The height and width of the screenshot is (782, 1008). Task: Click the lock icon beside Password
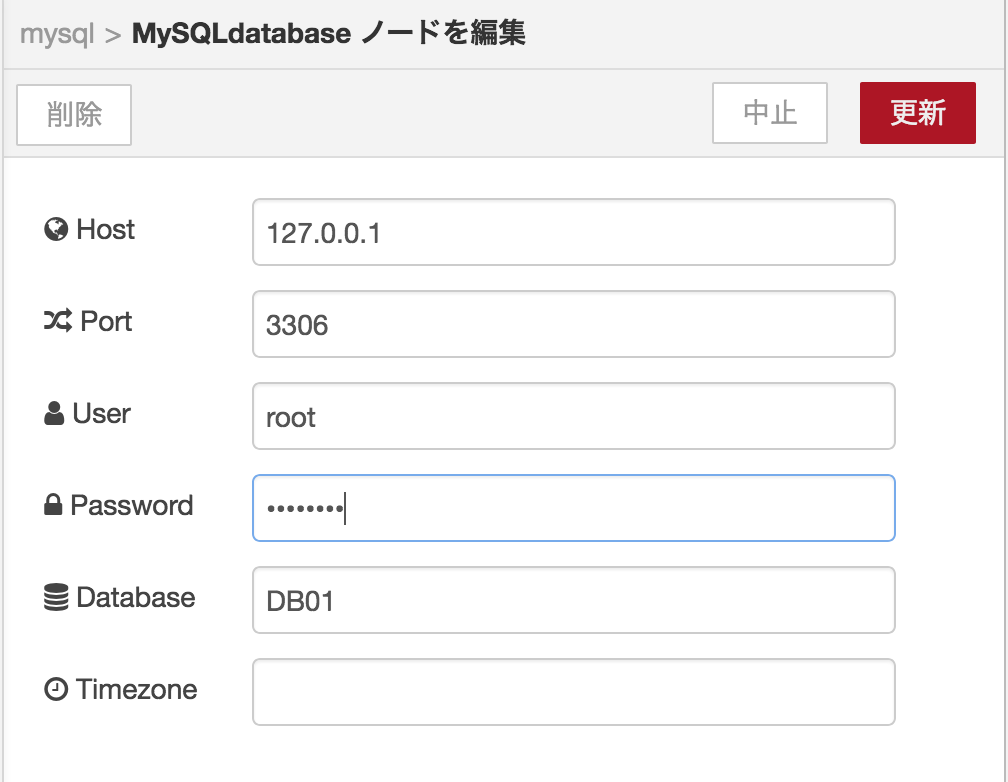coord(53,505)
